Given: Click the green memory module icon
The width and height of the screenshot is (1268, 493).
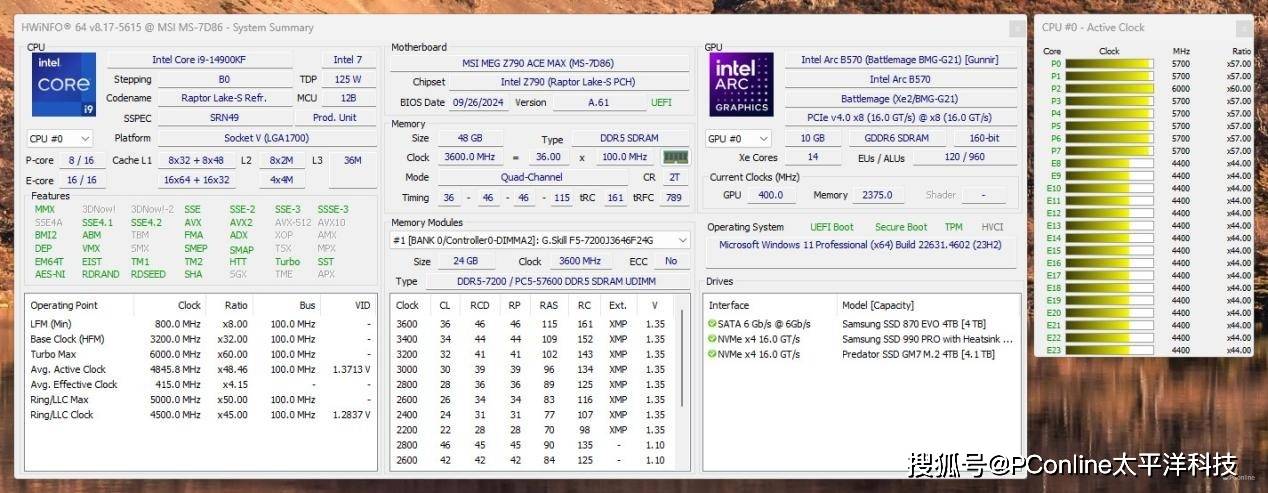Looking at the screenshot, I should pos(676,157).
